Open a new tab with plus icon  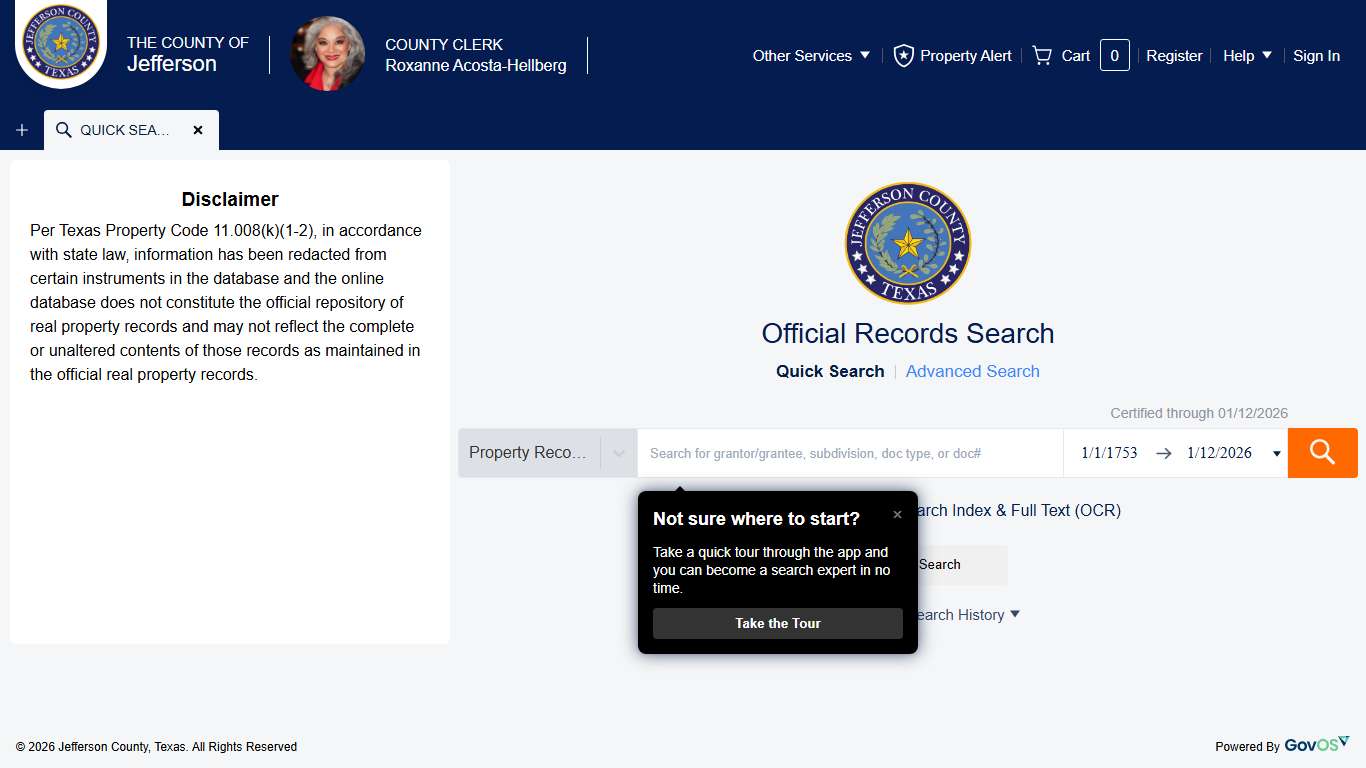[x=22, y=131]
